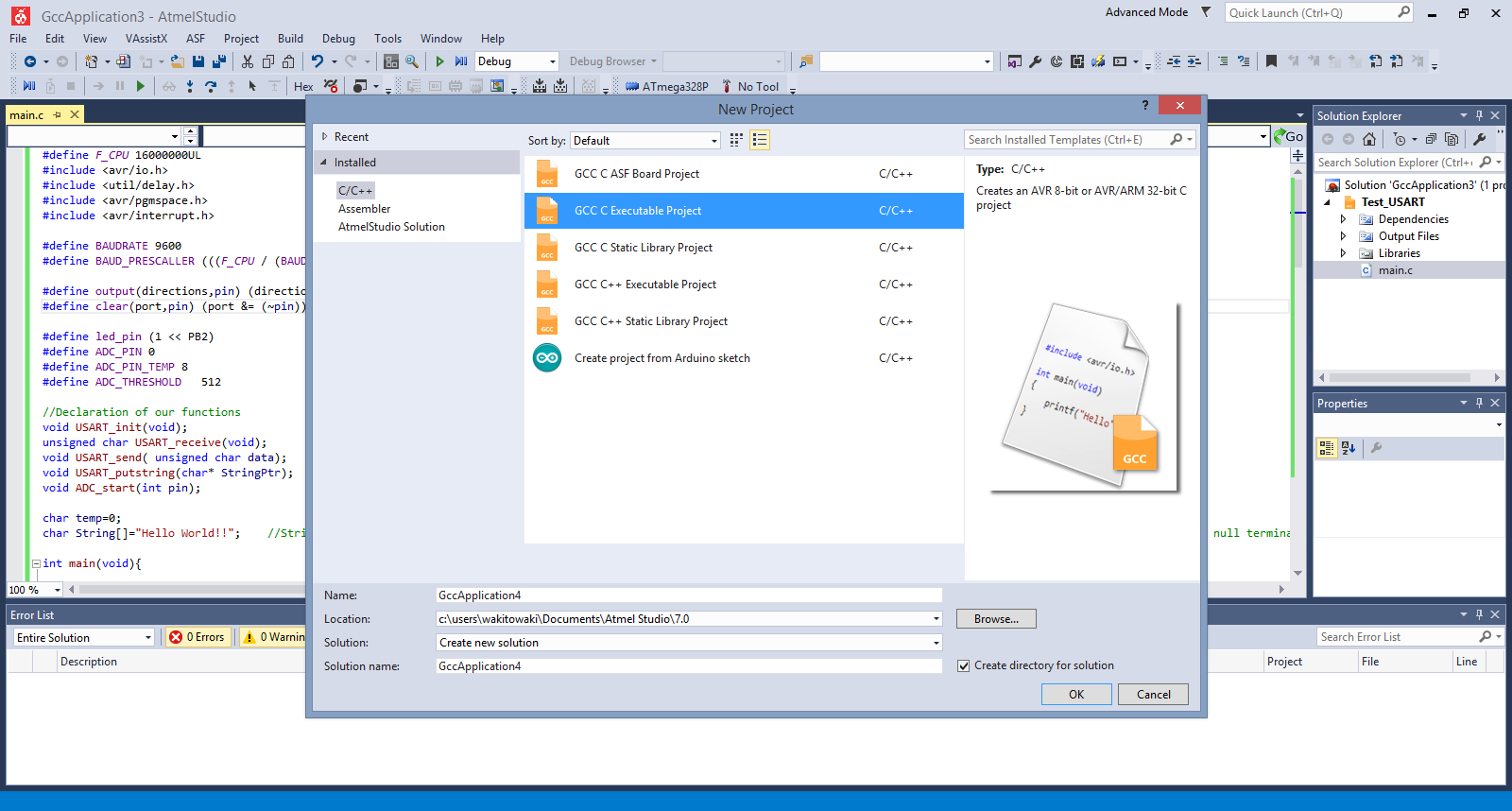Open the Solution Create new solution dropdown

coord(936,643)
